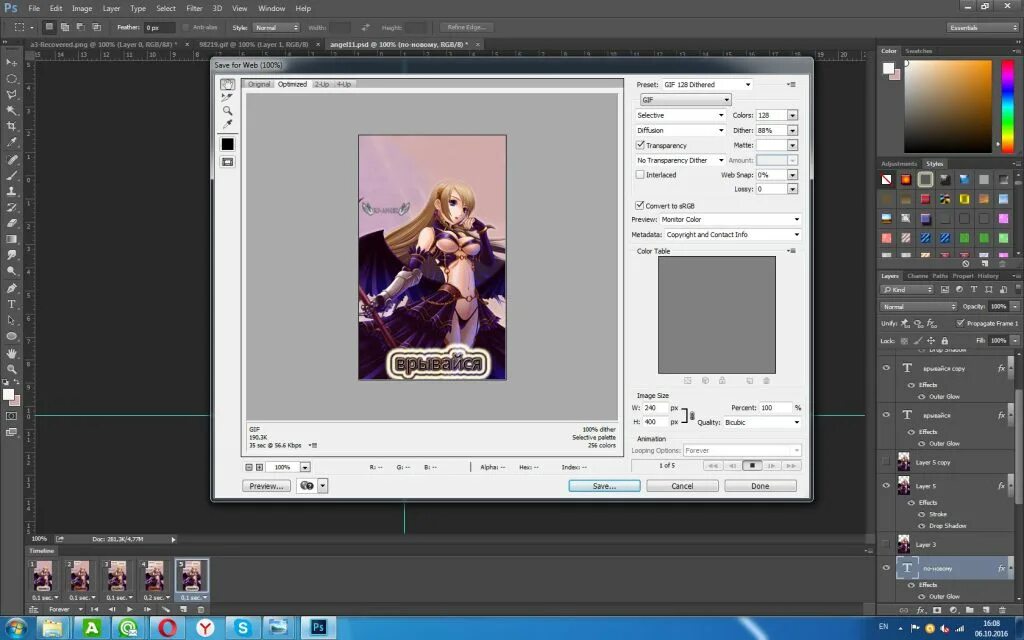Click the chain link constrain proportions icon
The height and width of the screenshot is (640, 1024).
[x=692, y=415]
